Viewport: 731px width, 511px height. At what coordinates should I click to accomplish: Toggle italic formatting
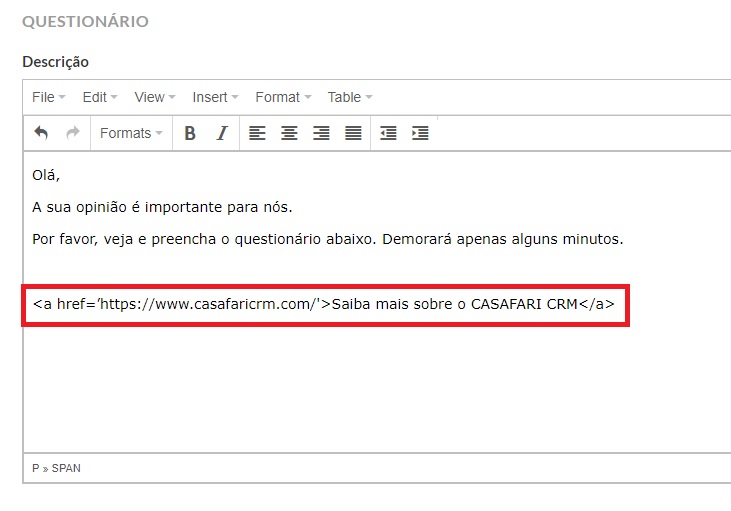point(222,133)
